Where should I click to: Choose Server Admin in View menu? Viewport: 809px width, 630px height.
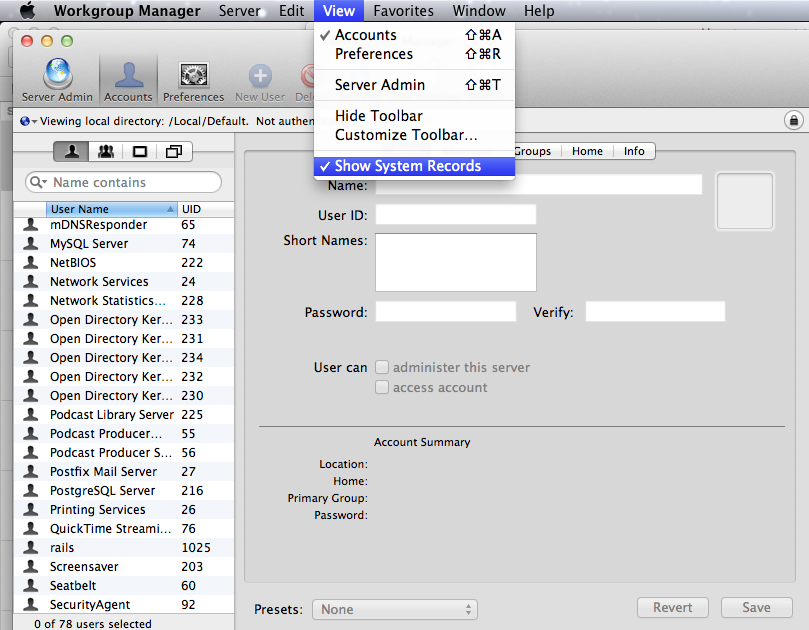[414, 85]
